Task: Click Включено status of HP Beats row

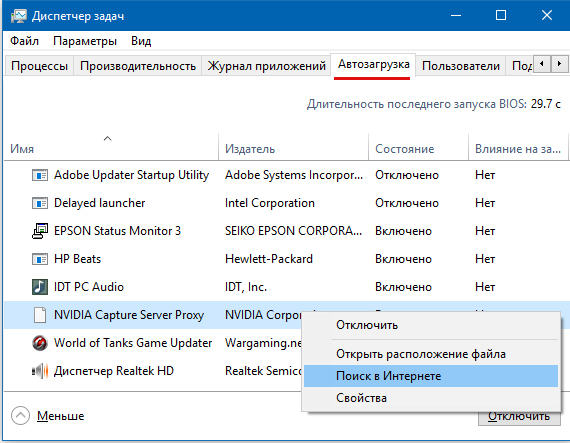Action: pyautogui.click(x=404, y=259)
